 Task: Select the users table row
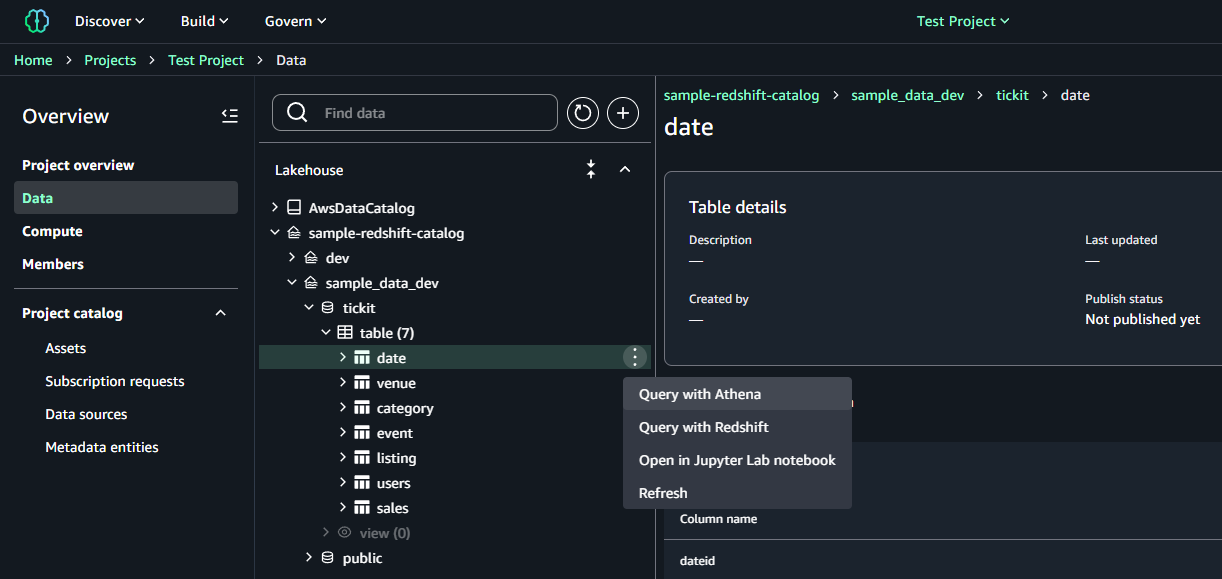(x=455, y=483)
